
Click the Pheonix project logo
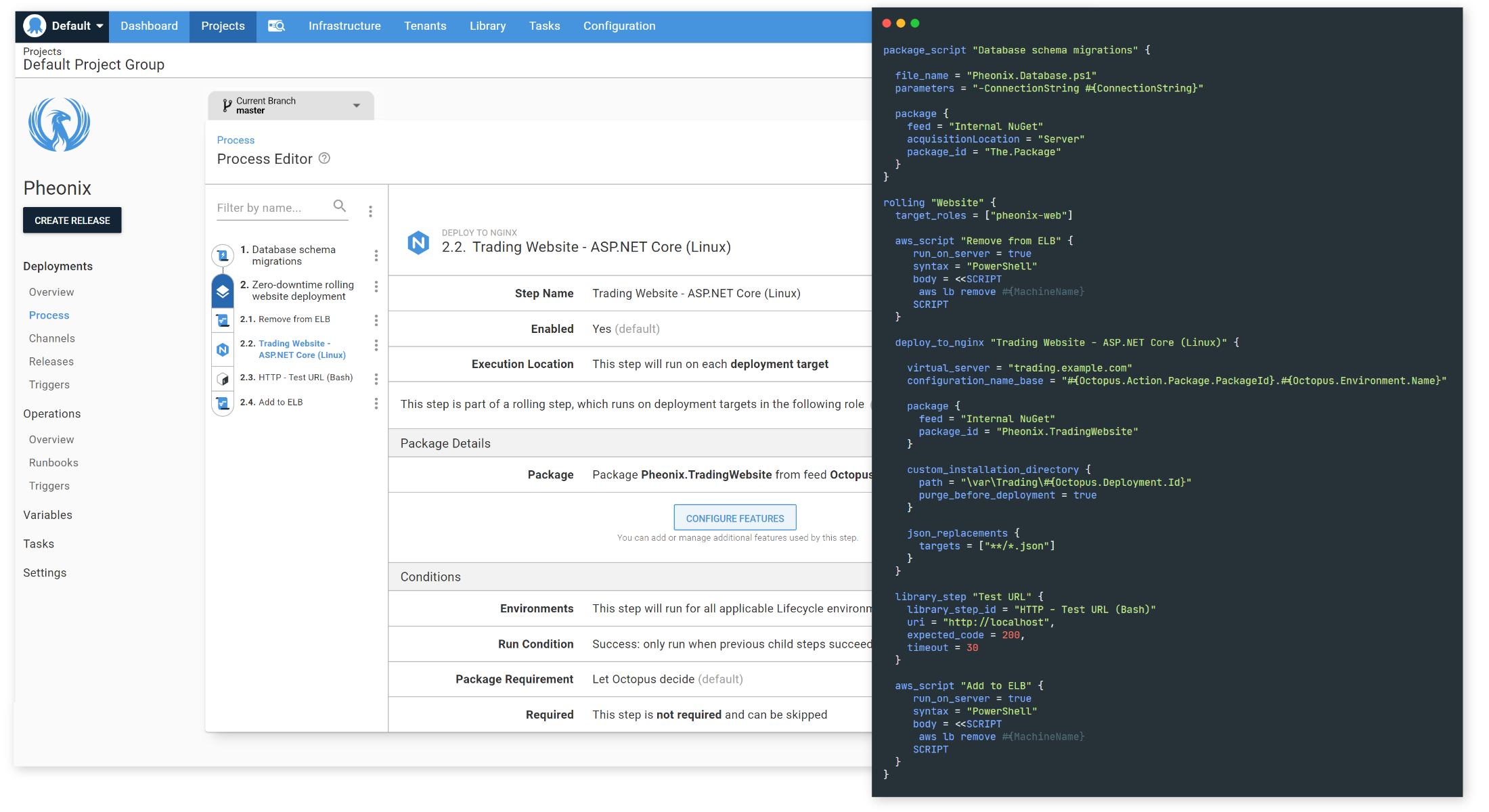[x=60, y=125]
